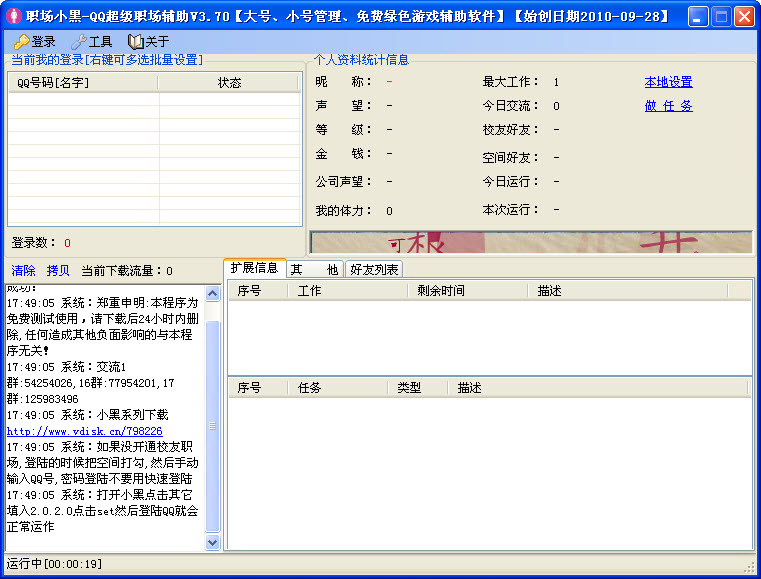Click the 做任务 link

[668, 106]
